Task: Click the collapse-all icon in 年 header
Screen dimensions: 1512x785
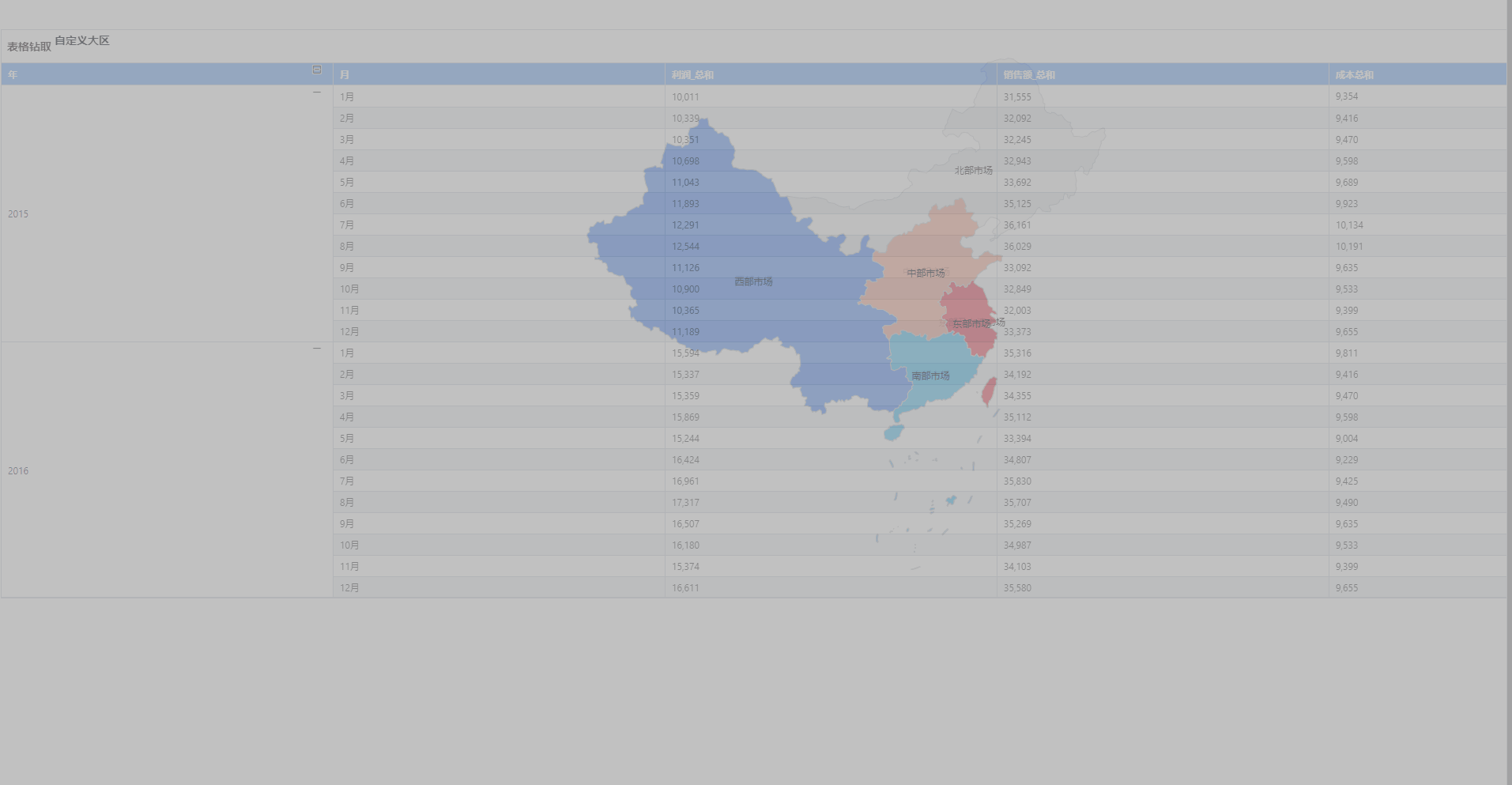Action: click(x=317, y=70)
